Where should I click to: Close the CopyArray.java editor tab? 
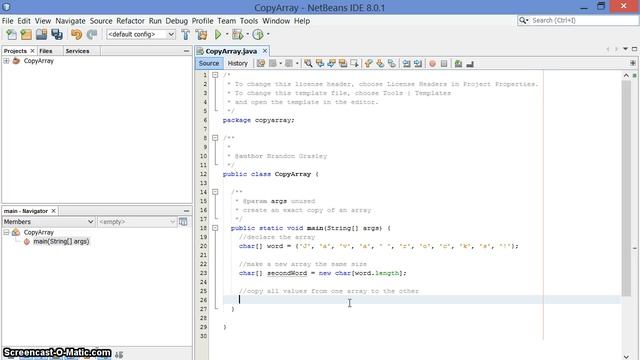264,51
